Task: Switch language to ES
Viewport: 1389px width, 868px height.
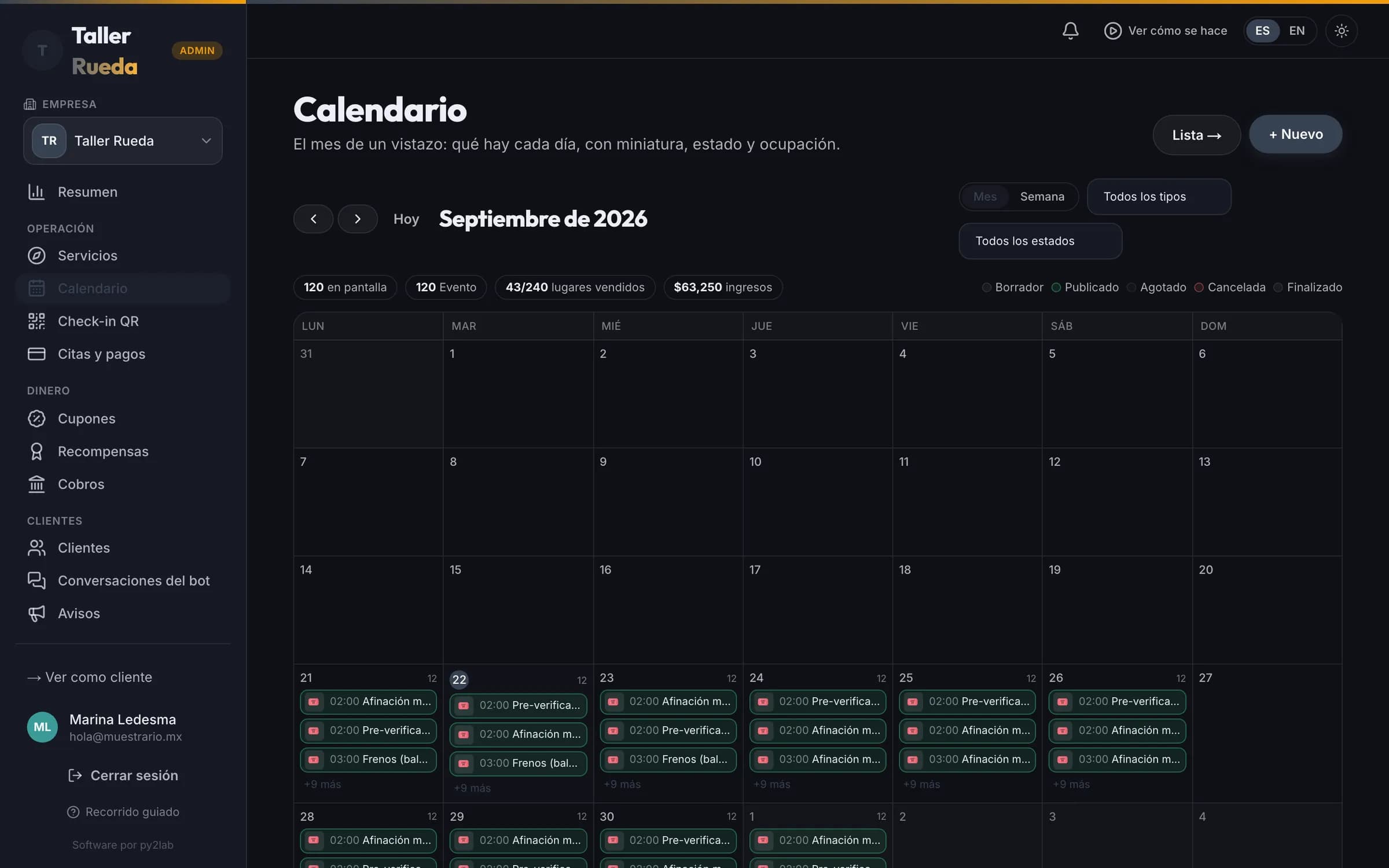Action: coord(1262,31)
